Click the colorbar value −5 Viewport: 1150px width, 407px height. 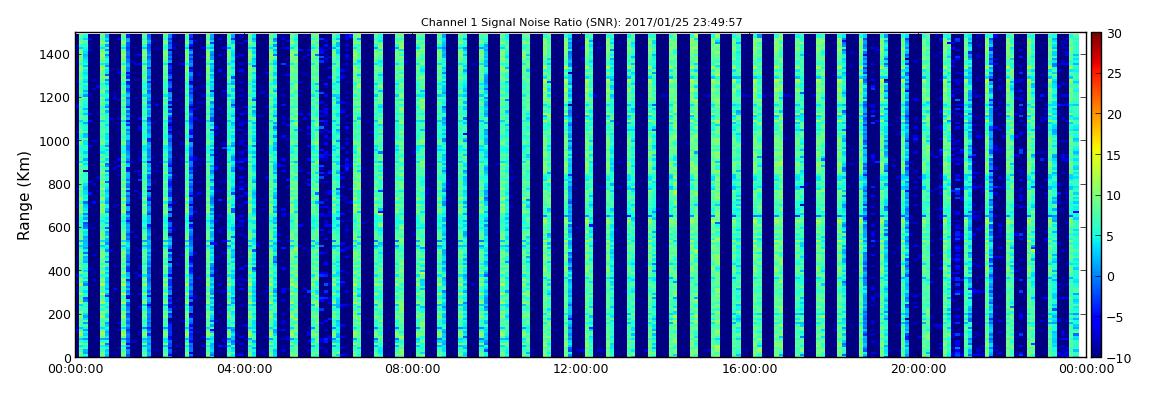(x=1115, y=317)
